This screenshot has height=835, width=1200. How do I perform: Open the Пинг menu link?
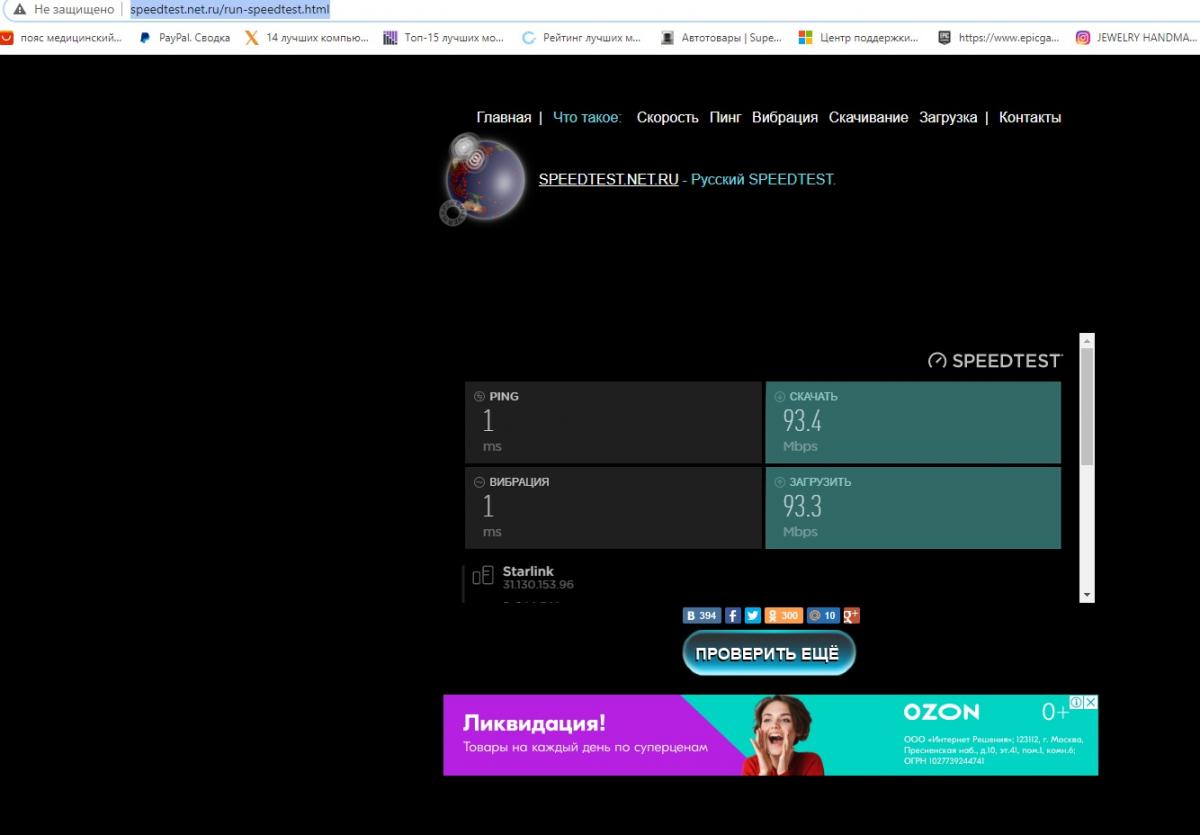click(x=726, y=117)
